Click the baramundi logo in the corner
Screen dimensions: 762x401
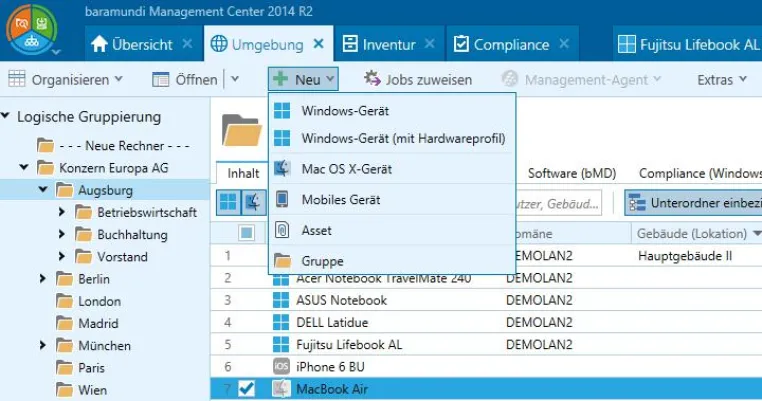[32, 29]
